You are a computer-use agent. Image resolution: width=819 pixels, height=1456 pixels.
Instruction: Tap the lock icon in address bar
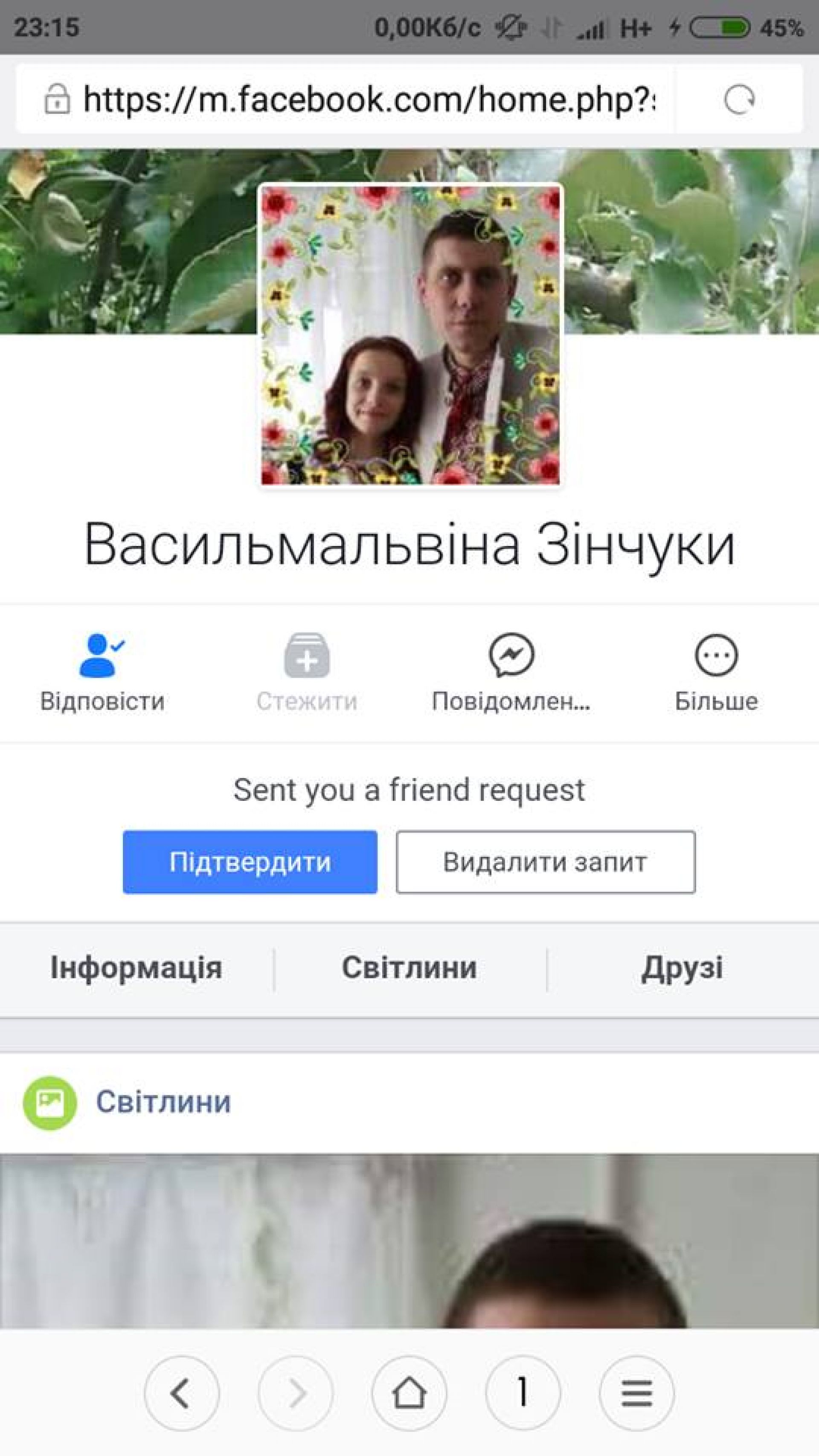point(57,99)
